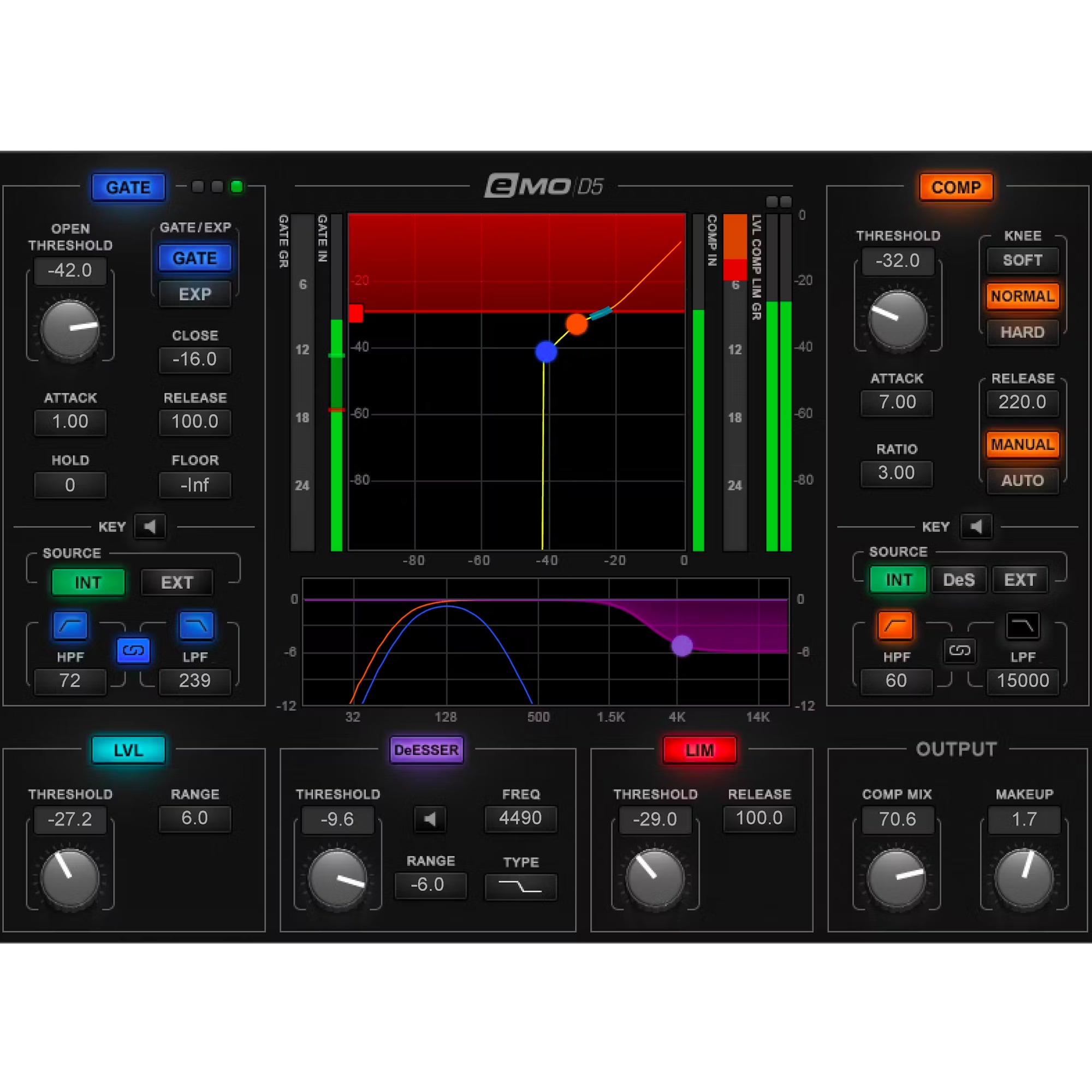Image resolution: width=1092 pixels, height=1092 pixels.
Task: Select the DeESSER filter TYPE shape
Action: pos(520,886)
